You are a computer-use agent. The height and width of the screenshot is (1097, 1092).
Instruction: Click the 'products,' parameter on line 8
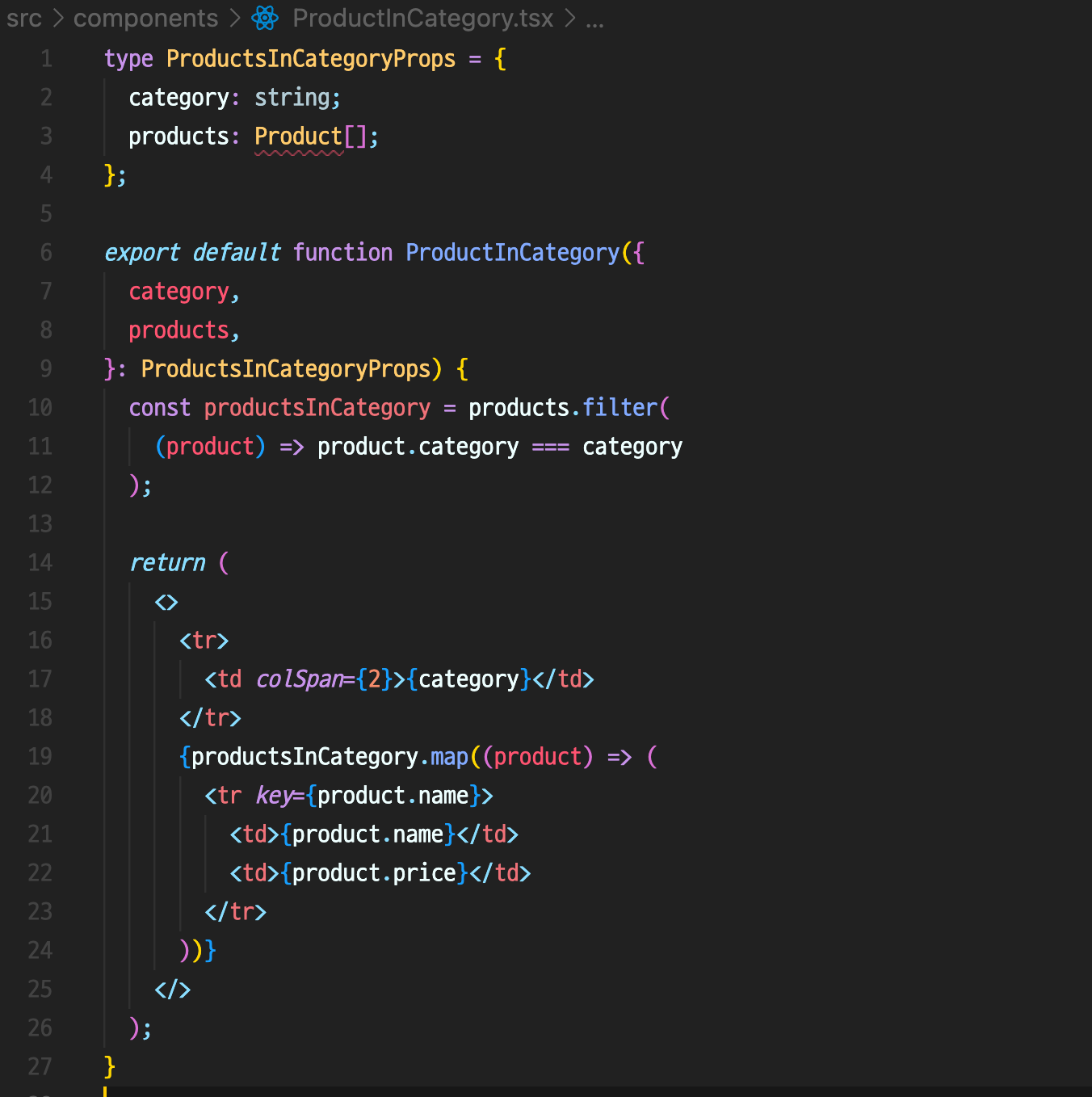(x=184, y=330)
